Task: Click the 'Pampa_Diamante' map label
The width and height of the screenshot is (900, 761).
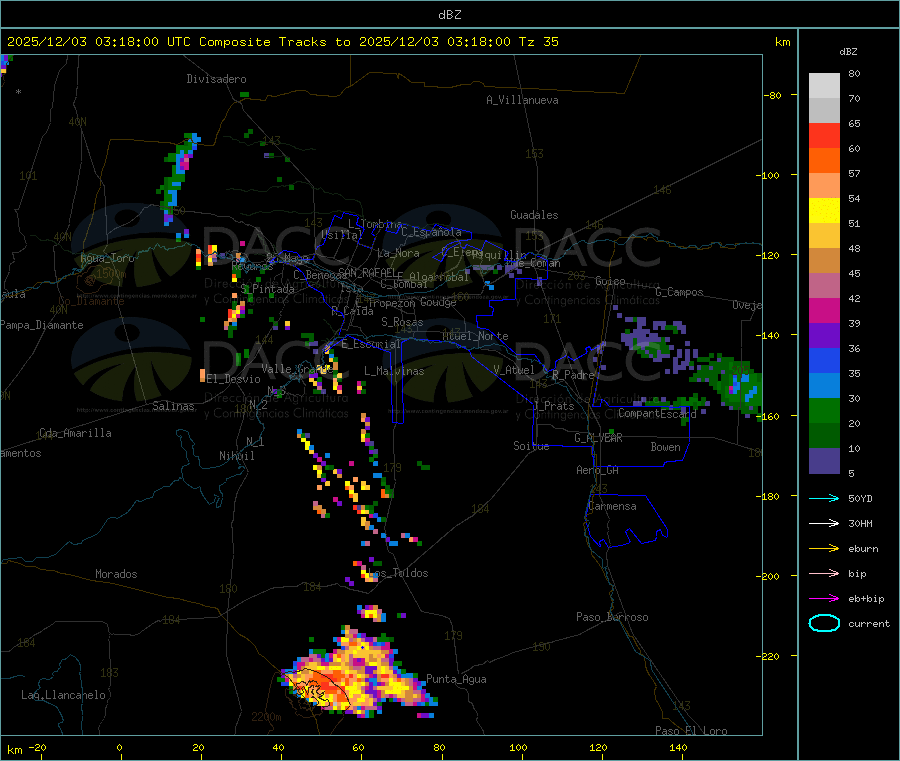Action: [x=42, y=325]
